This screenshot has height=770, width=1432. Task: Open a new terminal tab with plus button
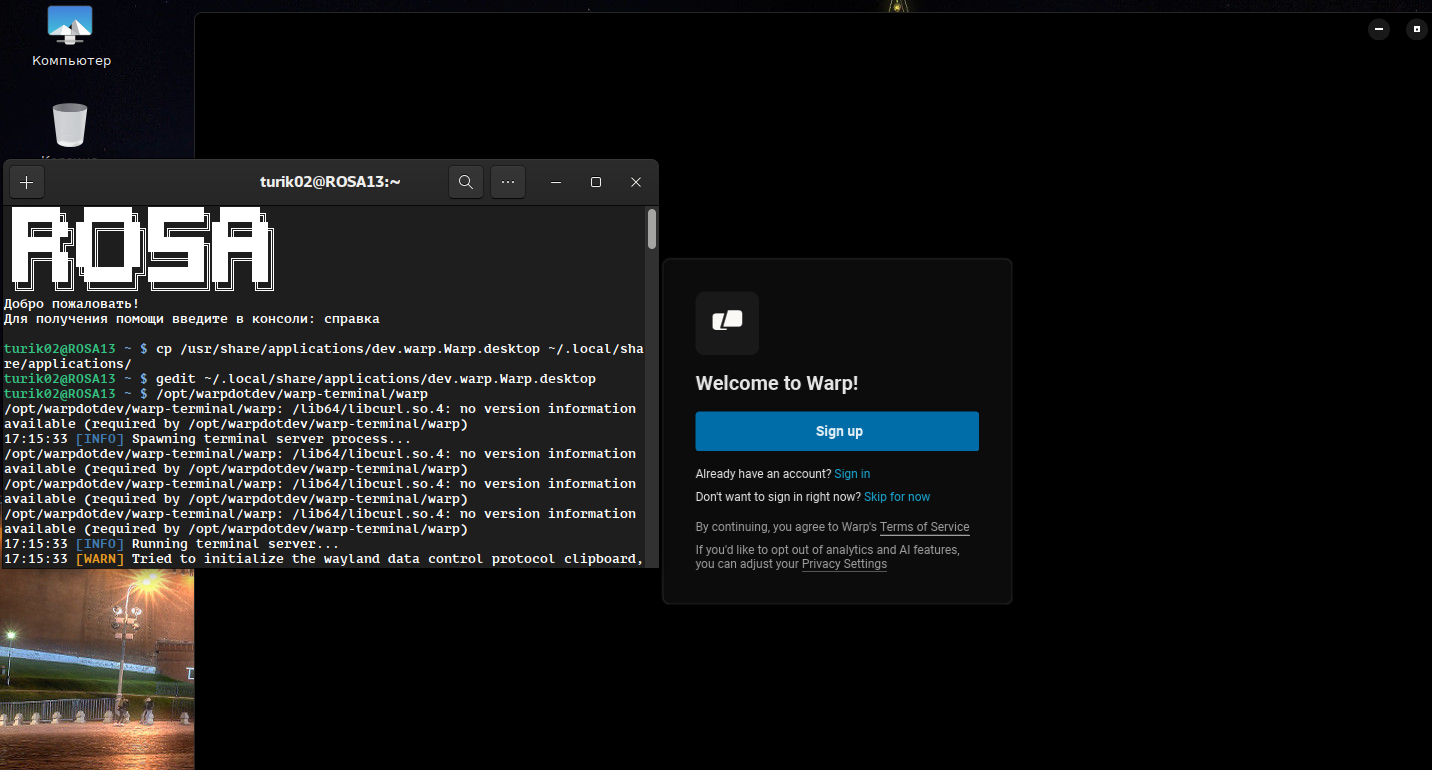click(27, 182)
